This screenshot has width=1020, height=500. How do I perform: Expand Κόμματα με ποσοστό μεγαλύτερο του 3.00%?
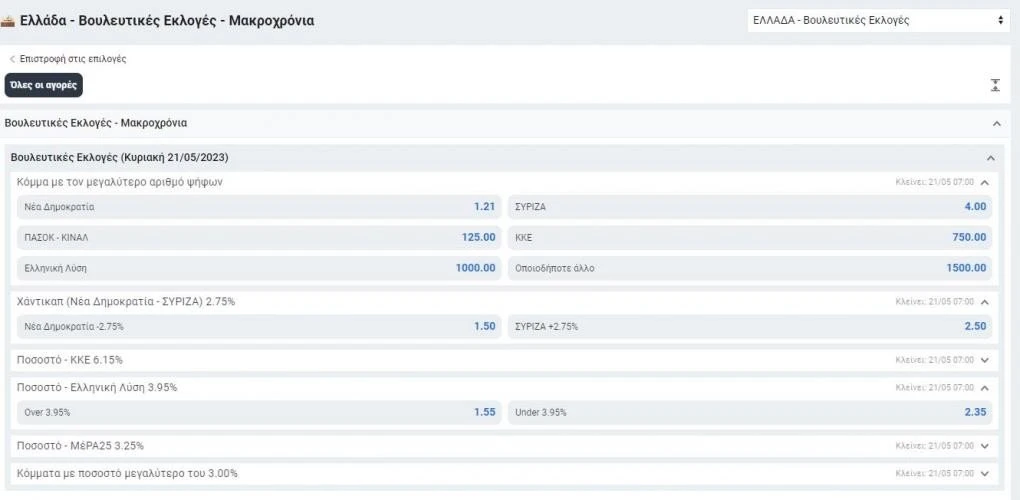click(x=984, y=473)
